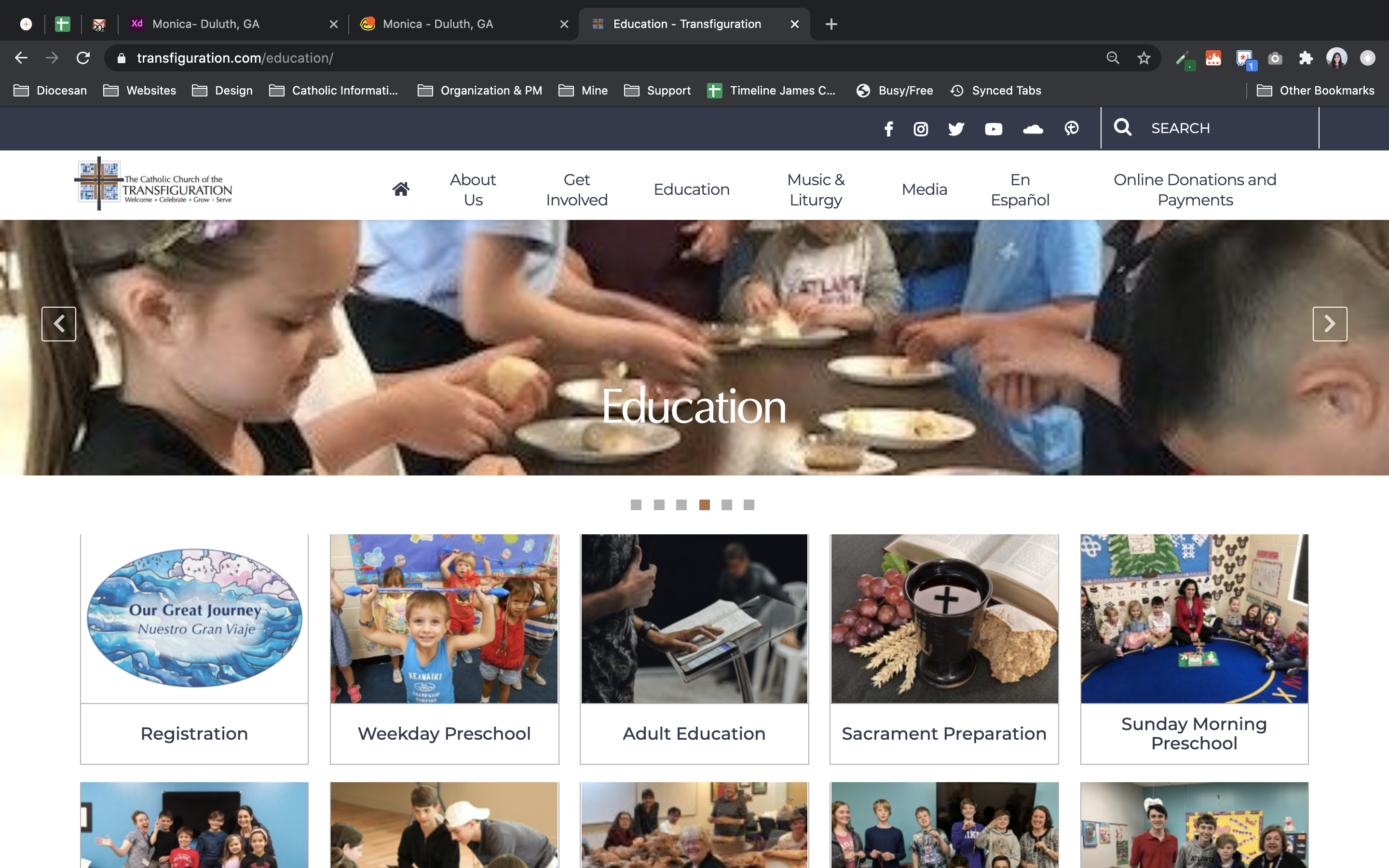Open the SoundCloud cloud icon
Screen dimensions: 1389x868
(1033, 129)
